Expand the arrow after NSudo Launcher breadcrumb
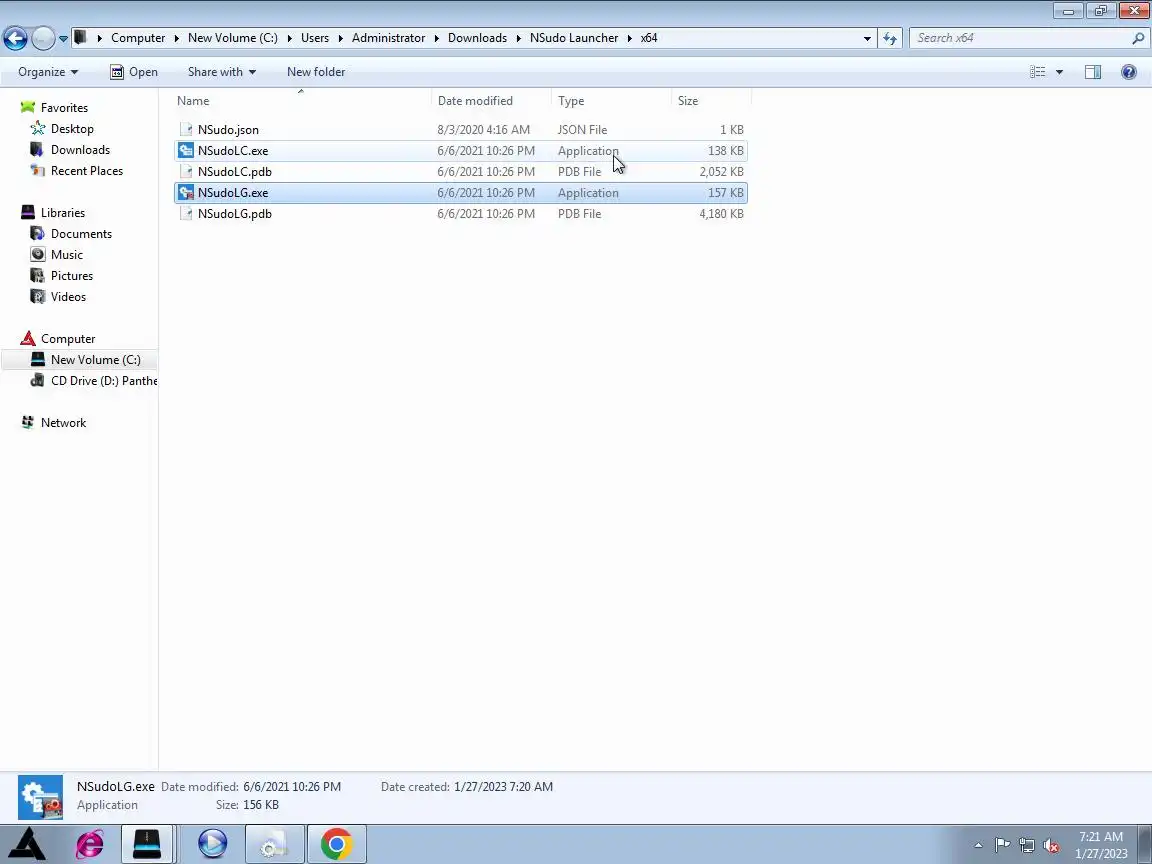This screenshot has width=1152, height=864. 630,38
